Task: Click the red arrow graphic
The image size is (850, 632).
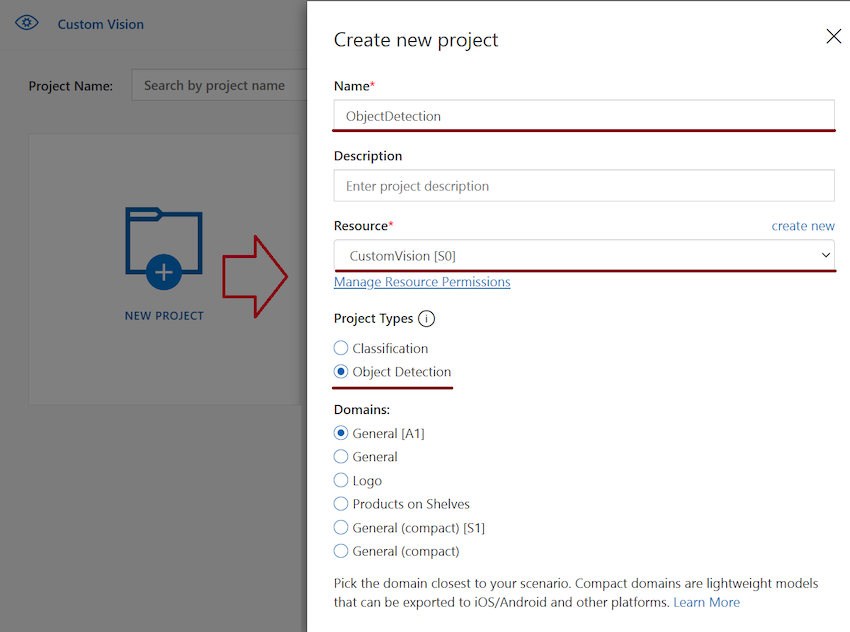Action: tap(255, 276)
